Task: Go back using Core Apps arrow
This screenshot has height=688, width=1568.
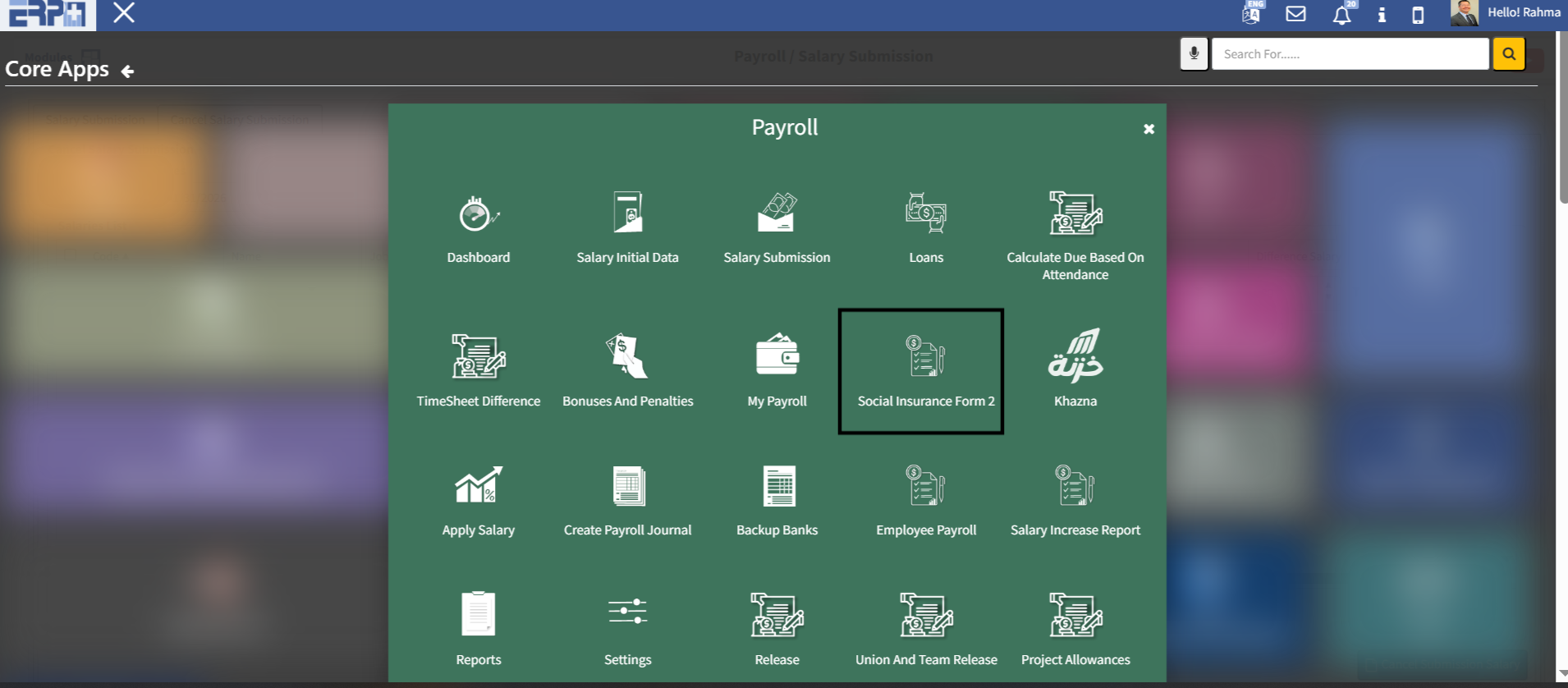Action: [x=127, y=71]
